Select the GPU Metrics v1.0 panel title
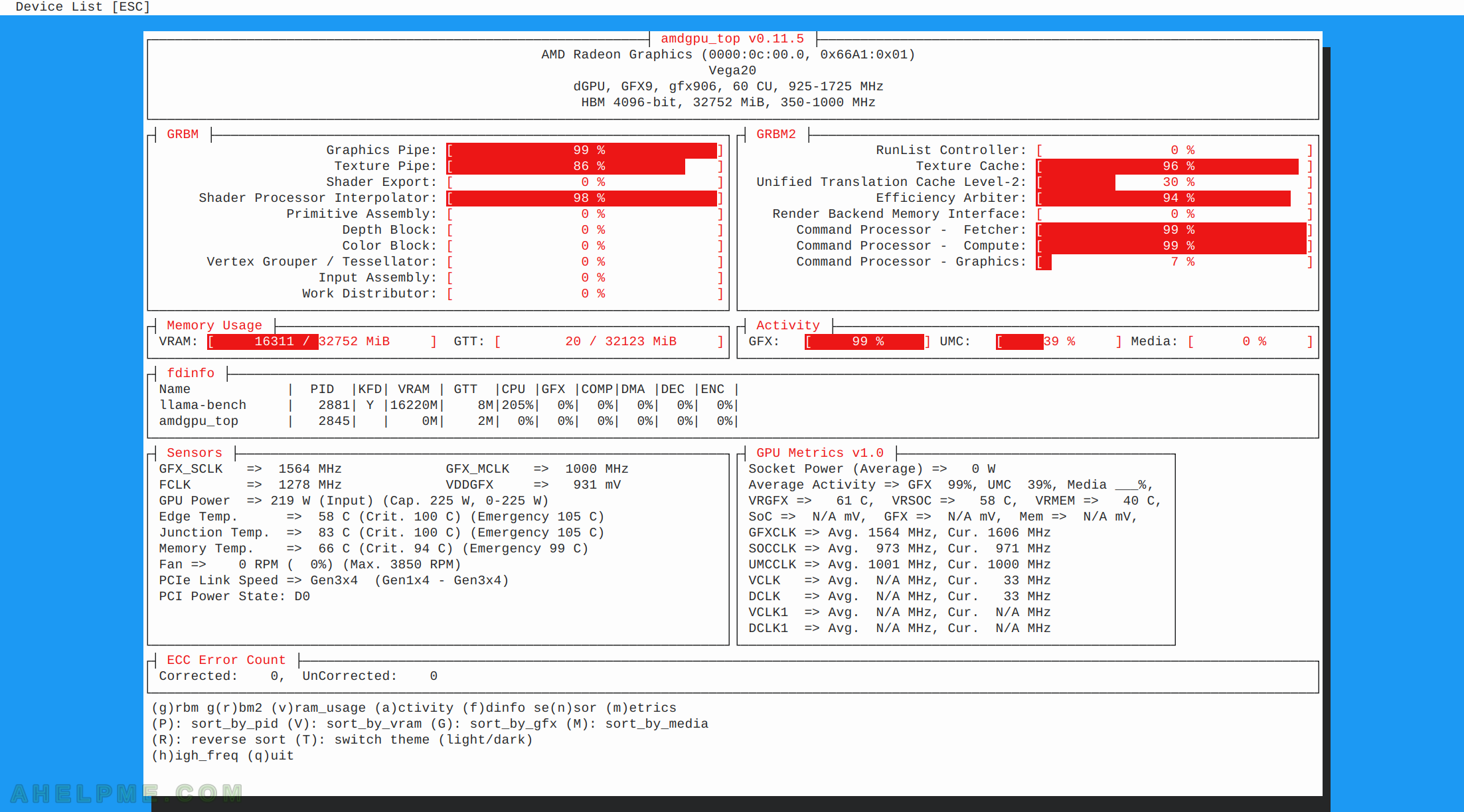The width and height of the screenshot is (1464, 812). (820, 453)
